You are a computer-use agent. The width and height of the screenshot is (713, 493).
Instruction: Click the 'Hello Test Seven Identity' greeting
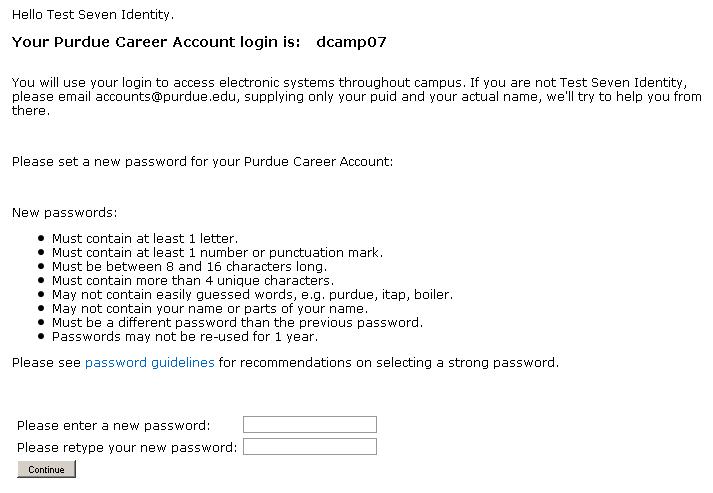click(x=93, y=15)
